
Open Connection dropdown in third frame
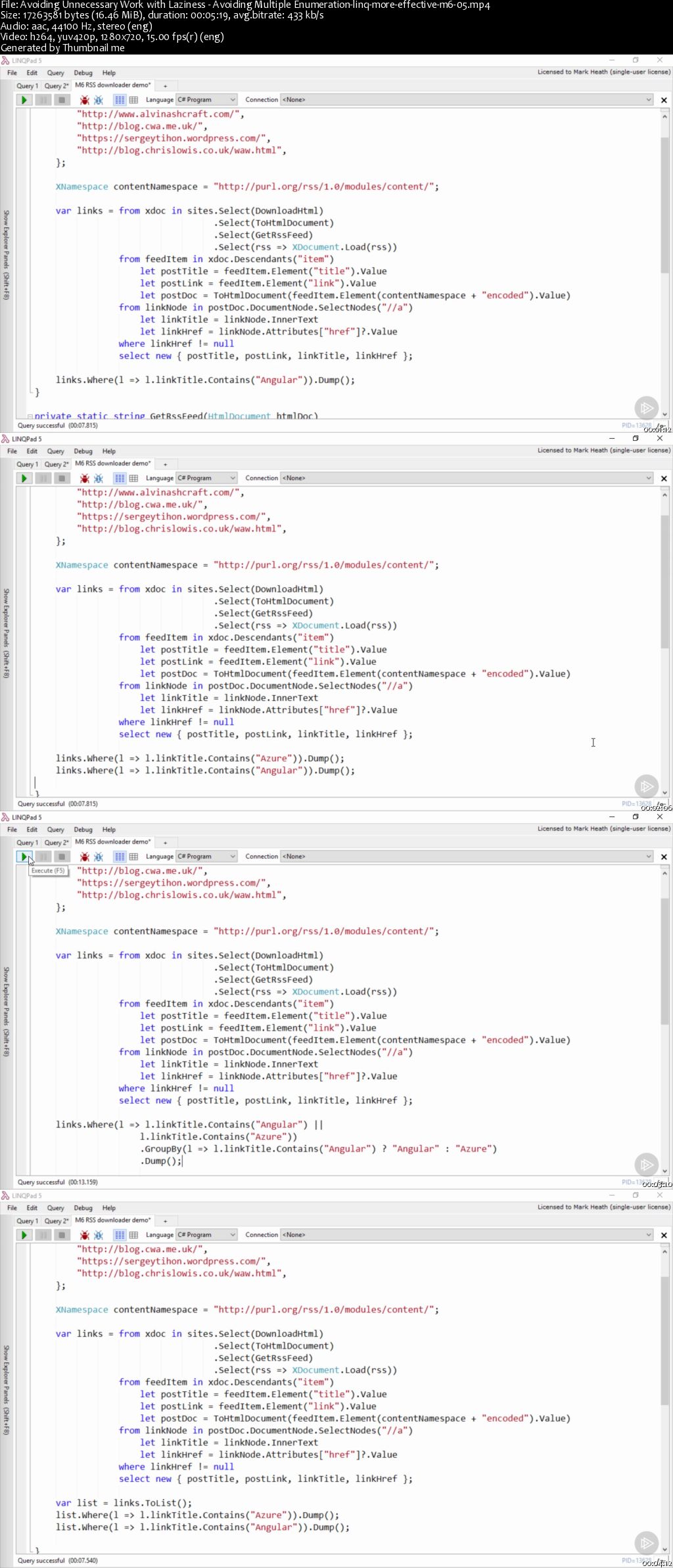pyautogui.click(x=467, y=857)
